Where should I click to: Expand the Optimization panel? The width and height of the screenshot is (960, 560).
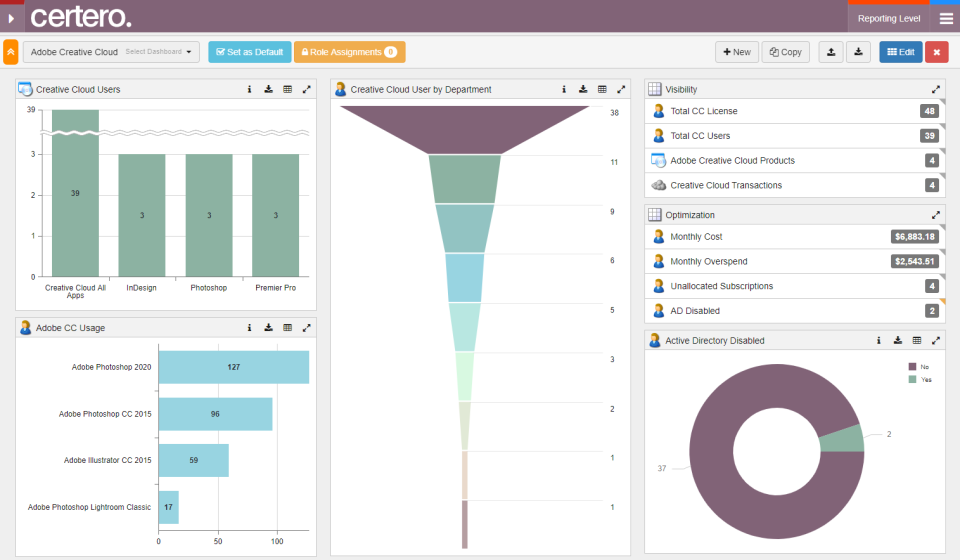(936, 215)
